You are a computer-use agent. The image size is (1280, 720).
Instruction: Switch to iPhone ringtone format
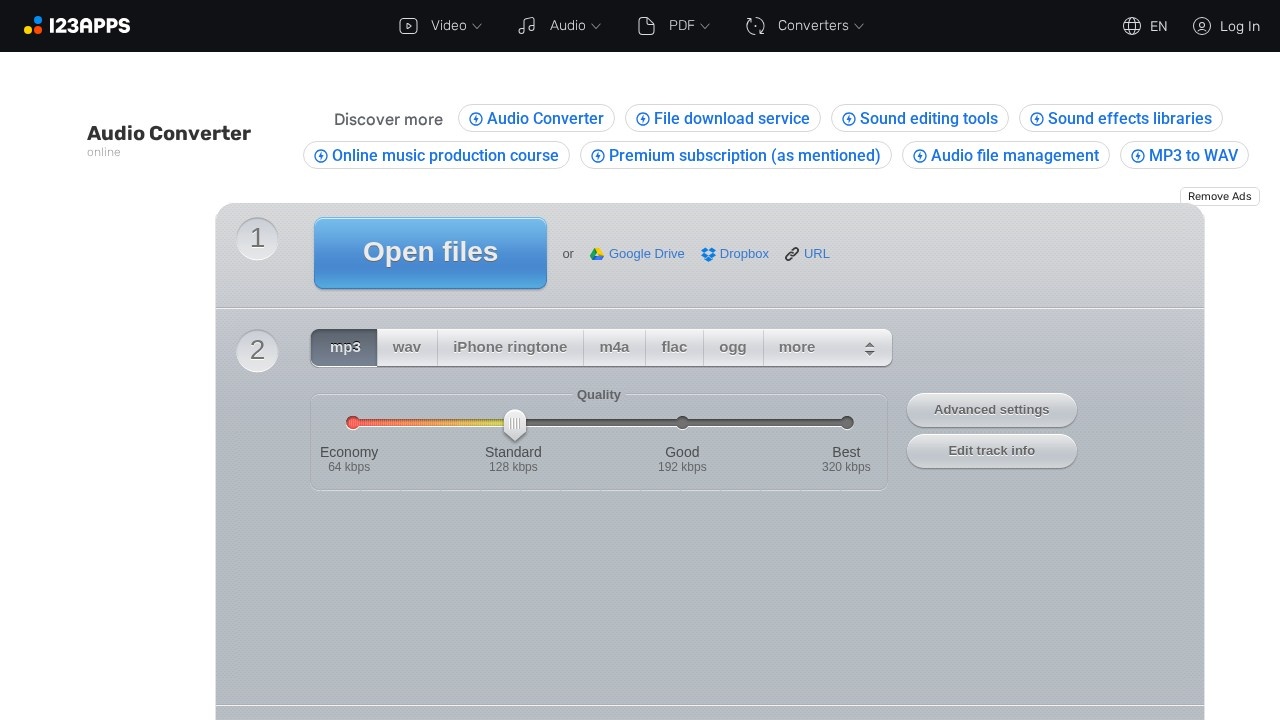[510, 347]
